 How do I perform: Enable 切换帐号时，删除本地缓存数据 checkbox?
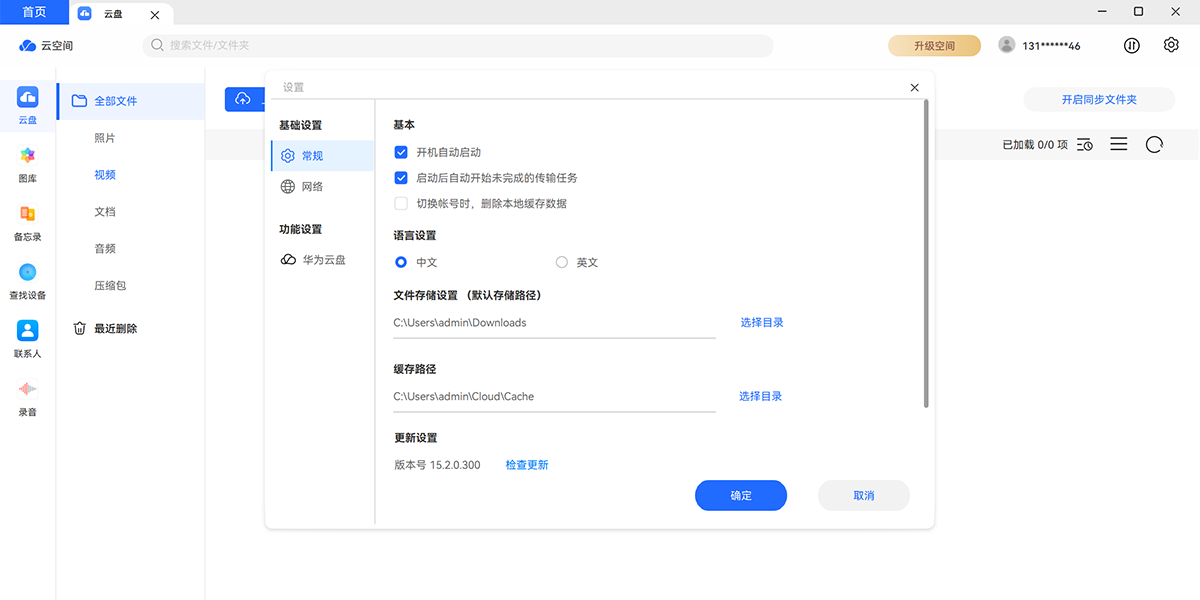401,203
